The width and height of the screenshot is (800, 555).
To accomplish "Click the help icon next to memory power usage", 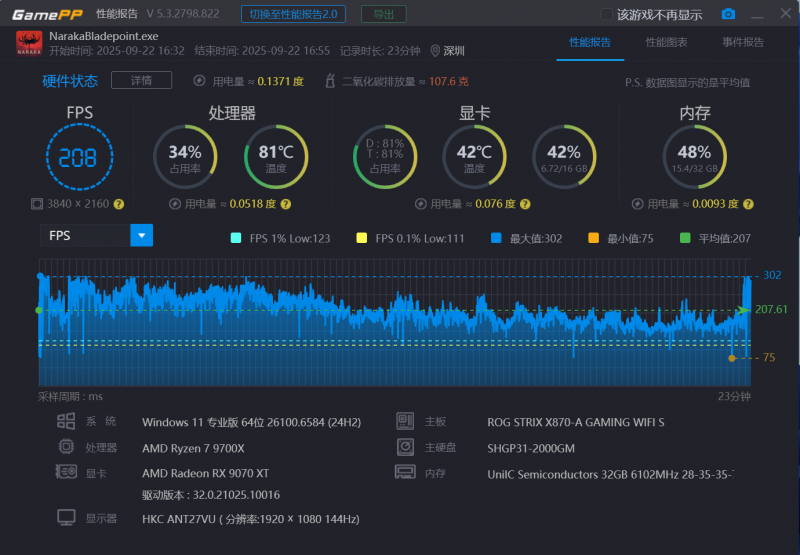I will [748, 204].
